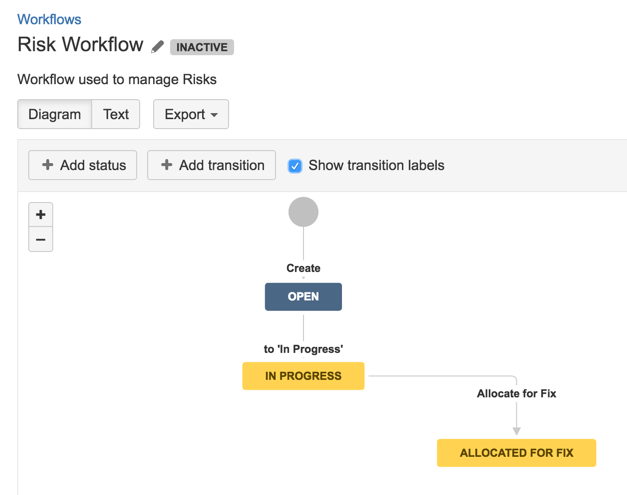Screen dimensions: 627x495
Task: Click the INACTIVE status badge
Action: [202, 47]
